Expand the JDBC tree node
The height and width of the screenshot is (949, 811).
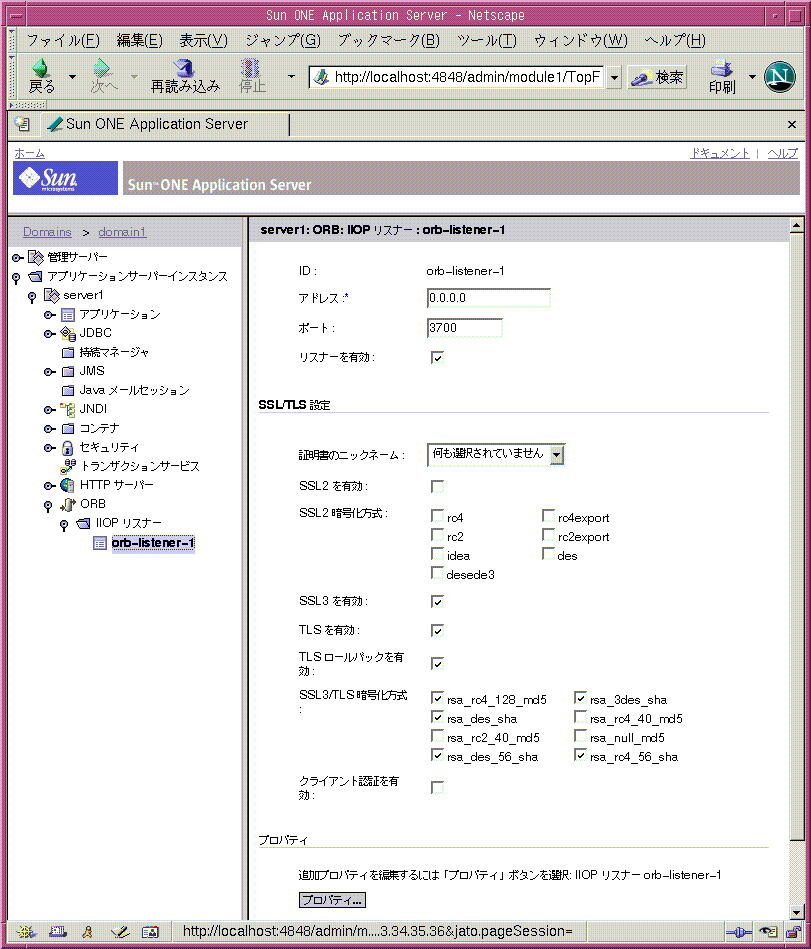click(50, 334)
